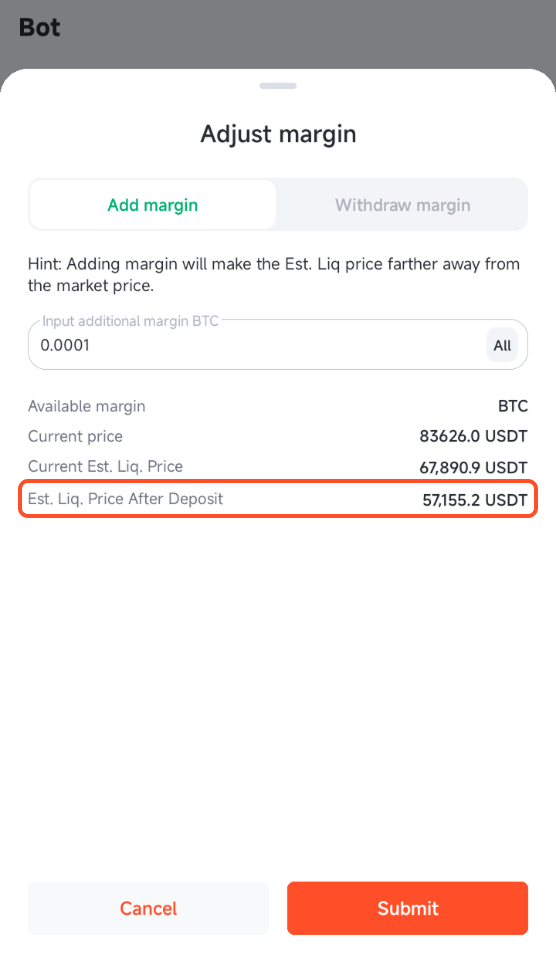The height and width of the screenshot is (958, 556).
Task: Click the Est. Liq. Price After Deposit row
Action: [x=278, y=499]
